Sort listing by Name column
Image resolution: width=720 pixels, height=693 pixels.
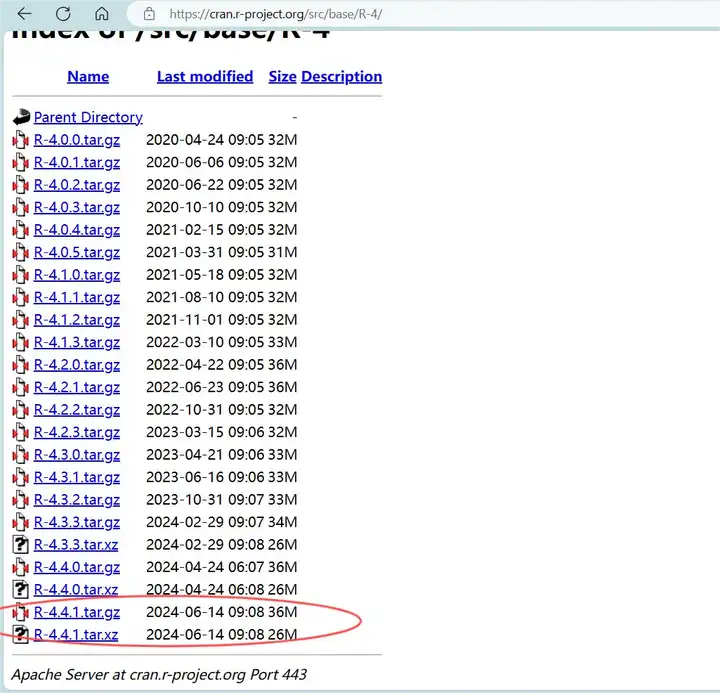[x=88, y=76]
